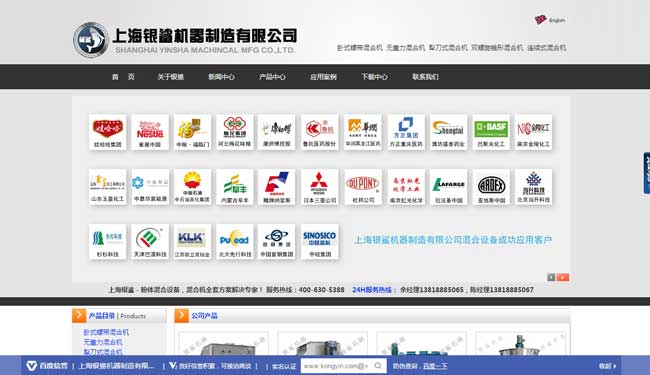Open the 关于银鲨 menu item
The width and height of the screenshot is (650, 375).
point(170,77)
